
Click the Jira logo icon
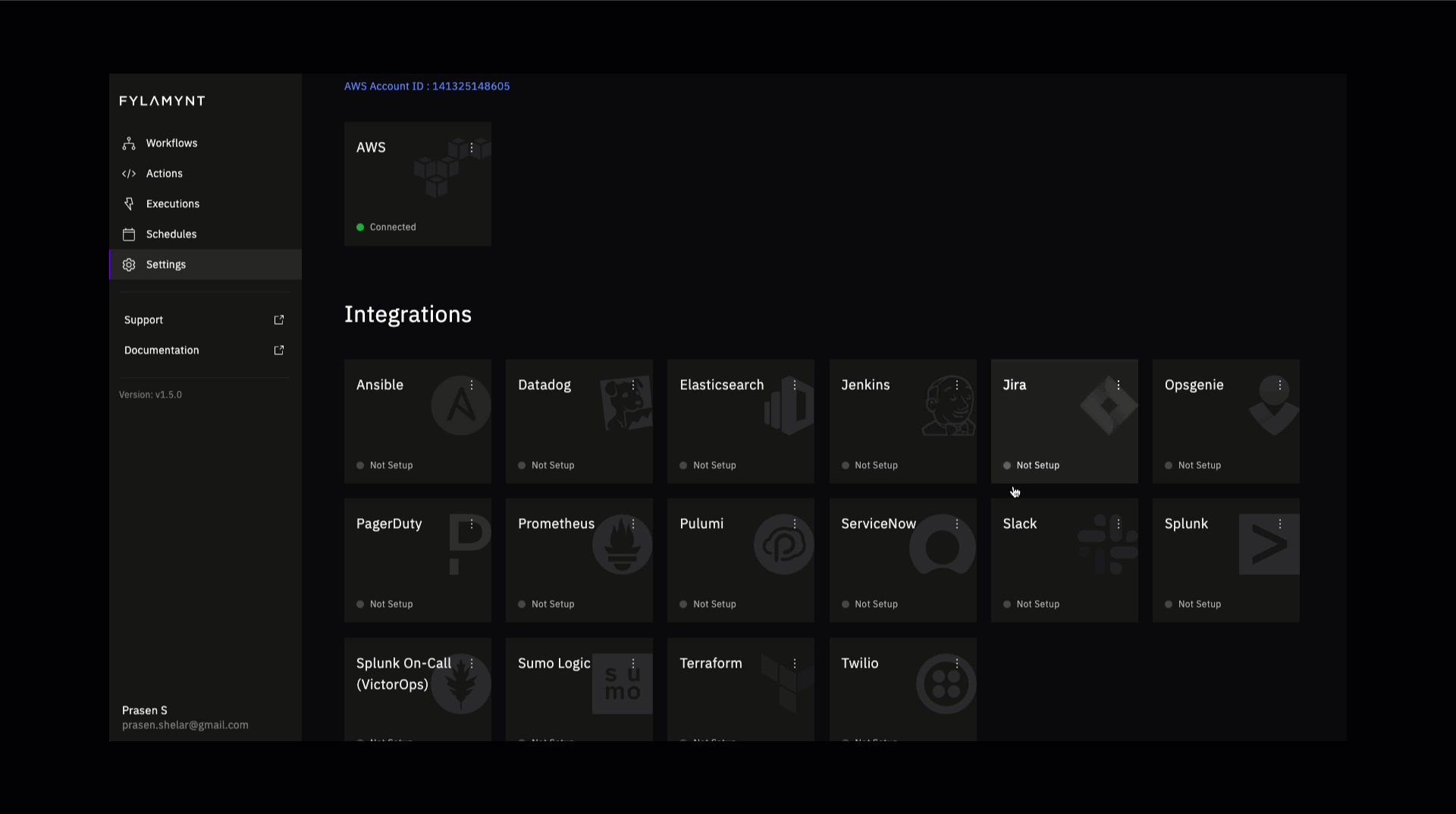1109,406
